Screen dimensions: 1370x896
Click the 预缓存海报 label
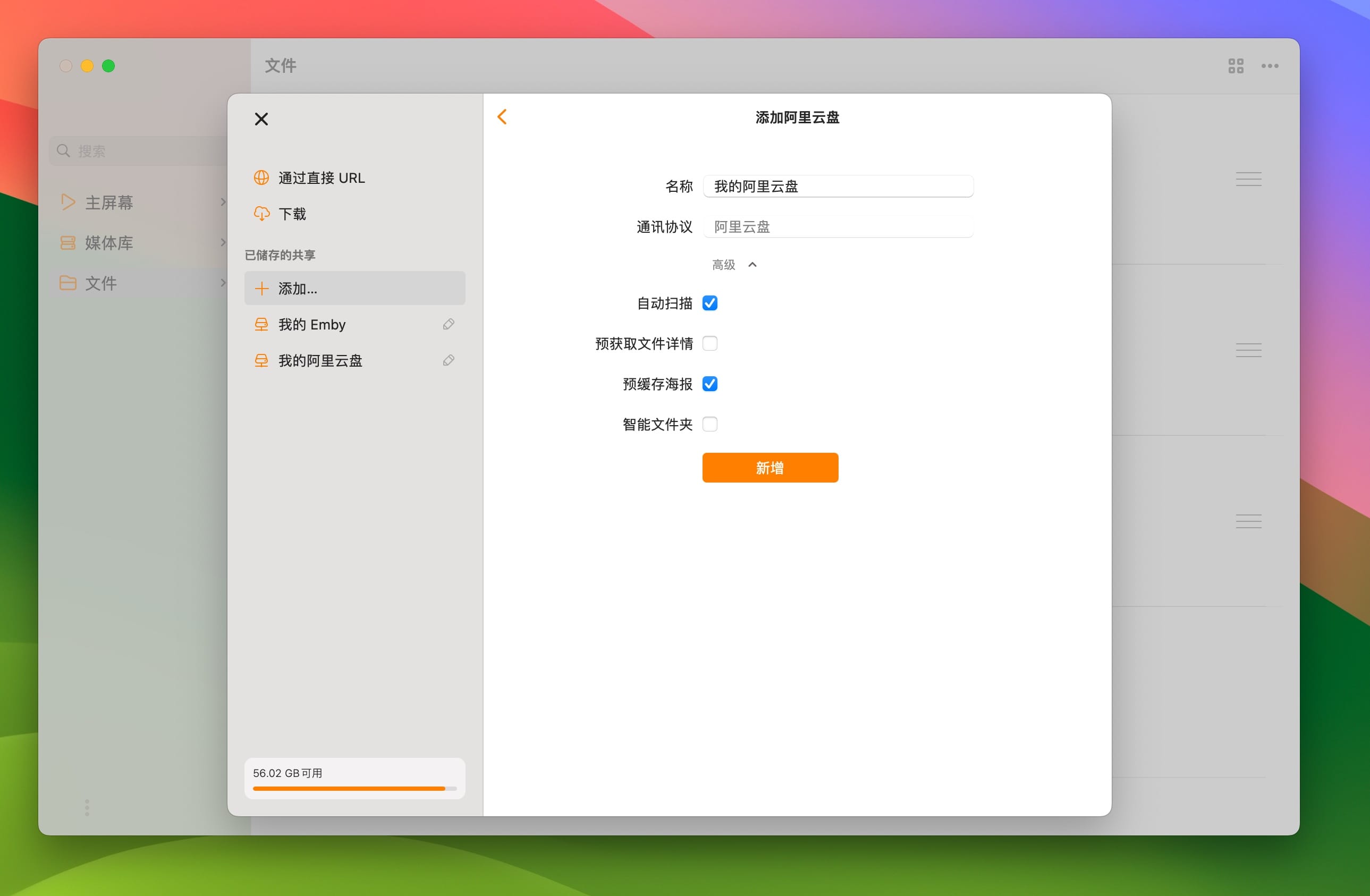point(657,384)
